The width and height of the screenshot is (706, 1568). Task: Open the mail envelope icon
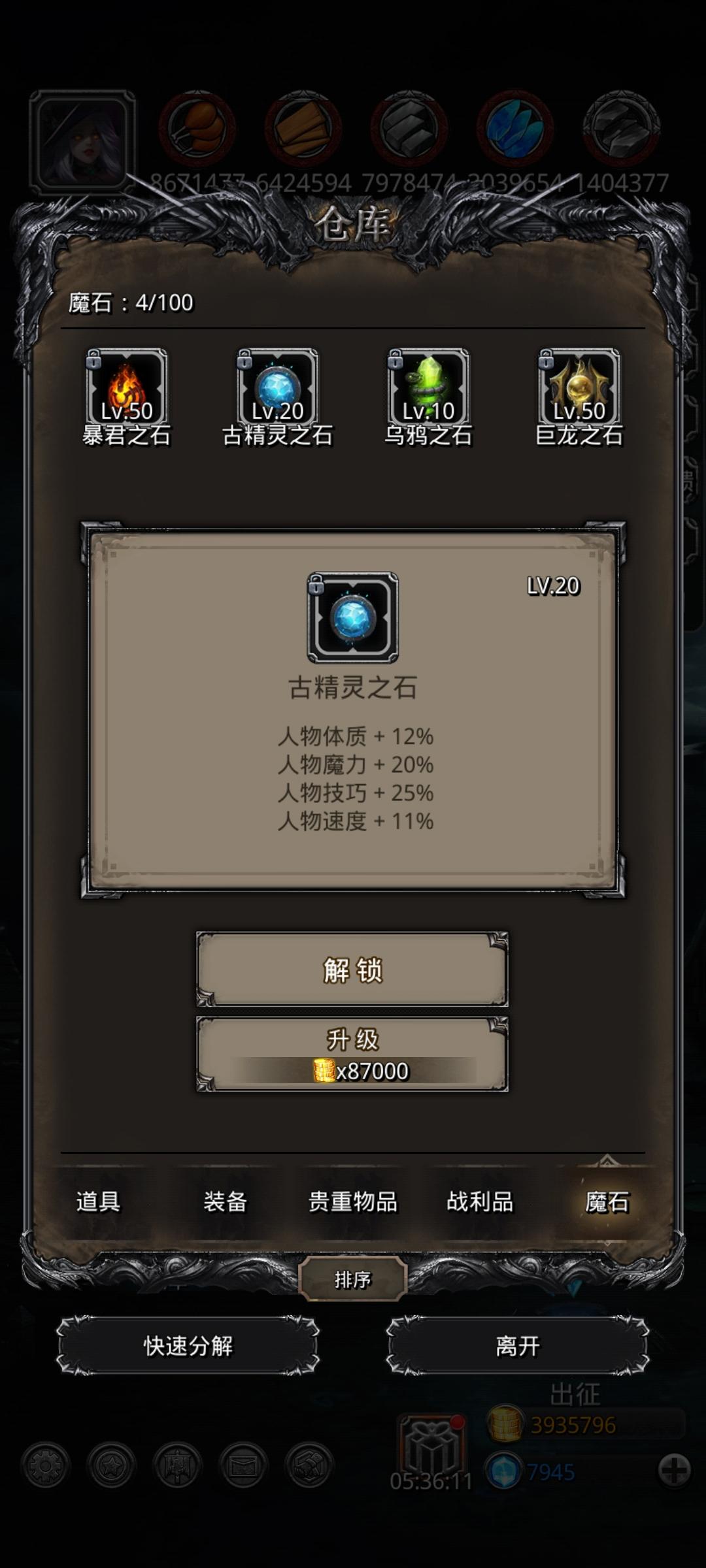coord(243,1465)
